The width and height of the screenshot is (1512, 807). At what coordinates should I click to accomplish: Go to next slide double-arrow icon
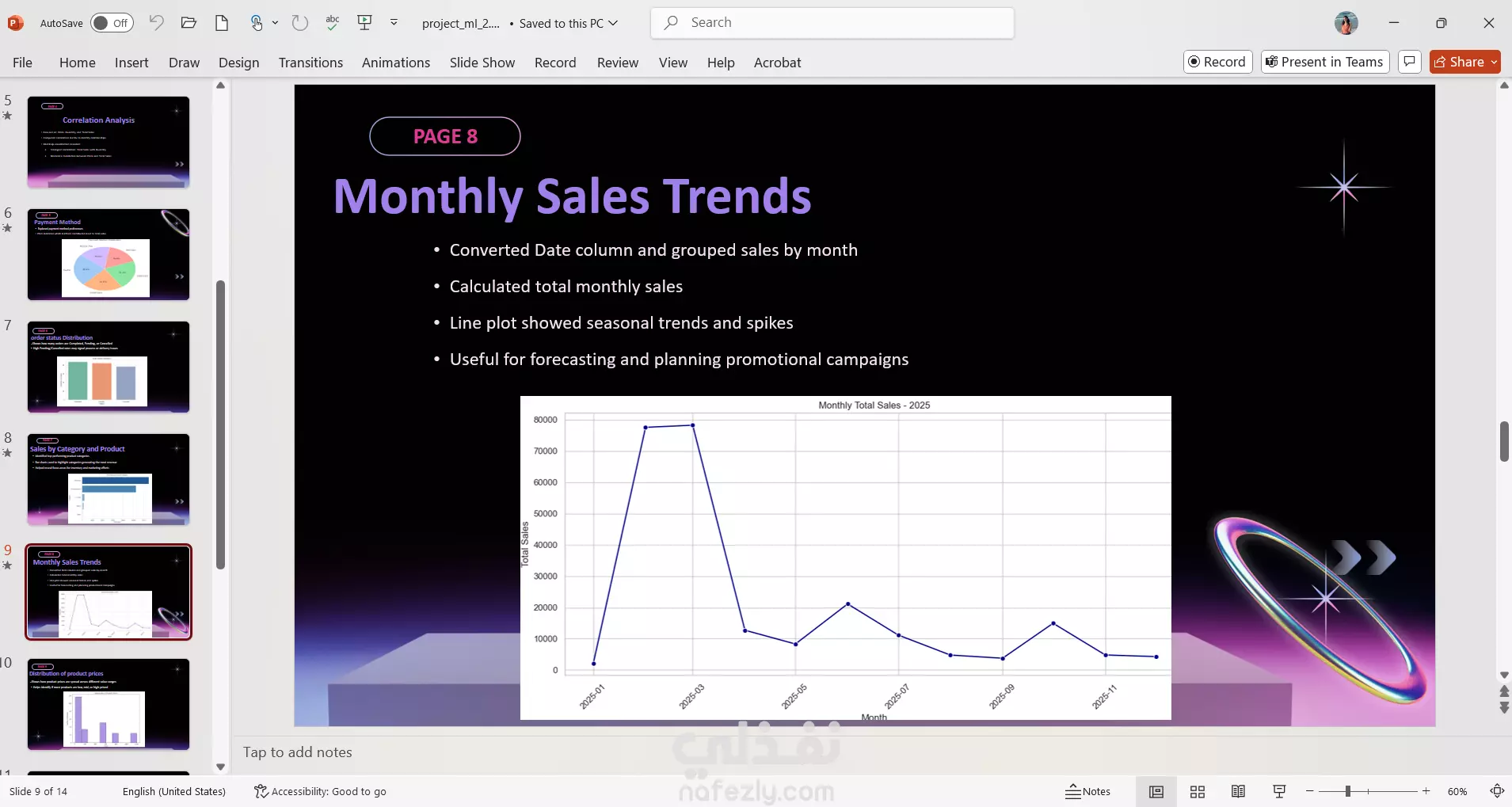pos(1504,707)
